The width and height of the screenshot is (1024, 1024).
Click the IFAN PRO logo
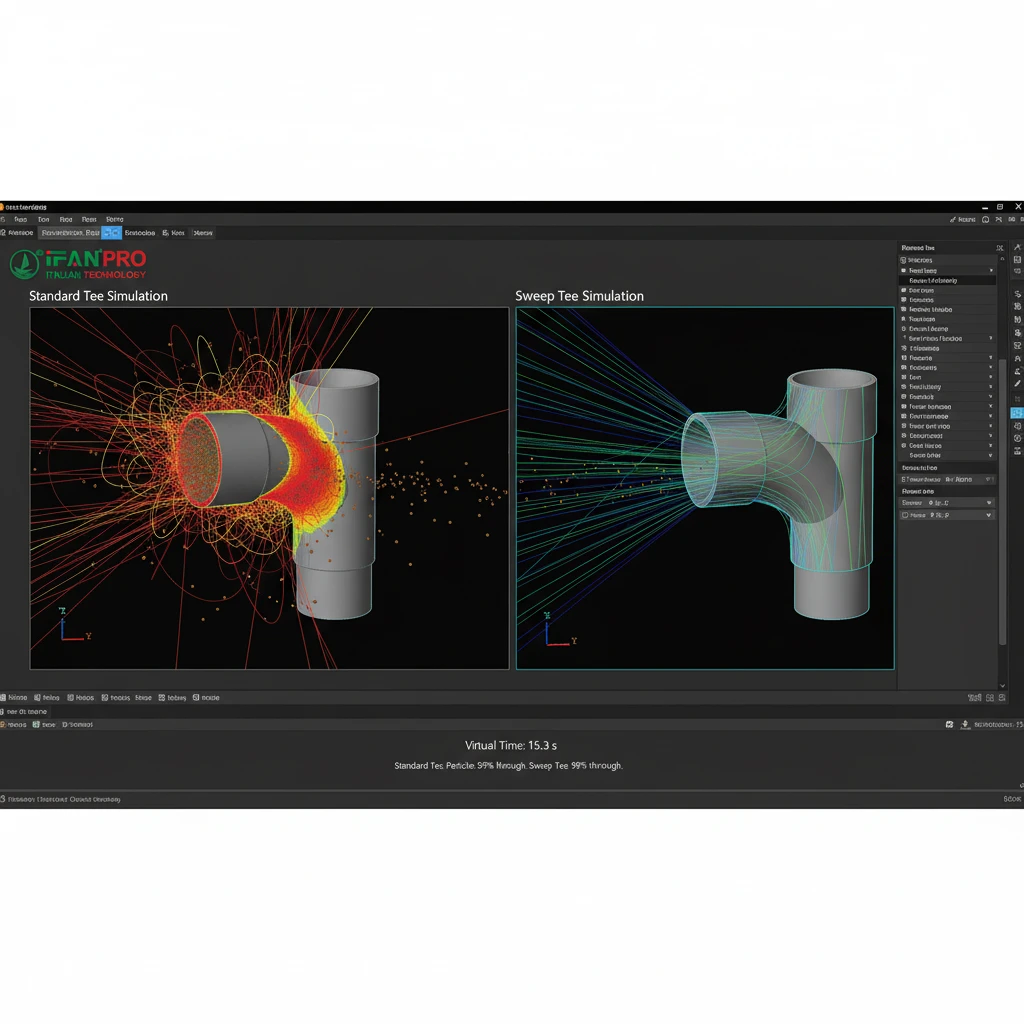78,264
